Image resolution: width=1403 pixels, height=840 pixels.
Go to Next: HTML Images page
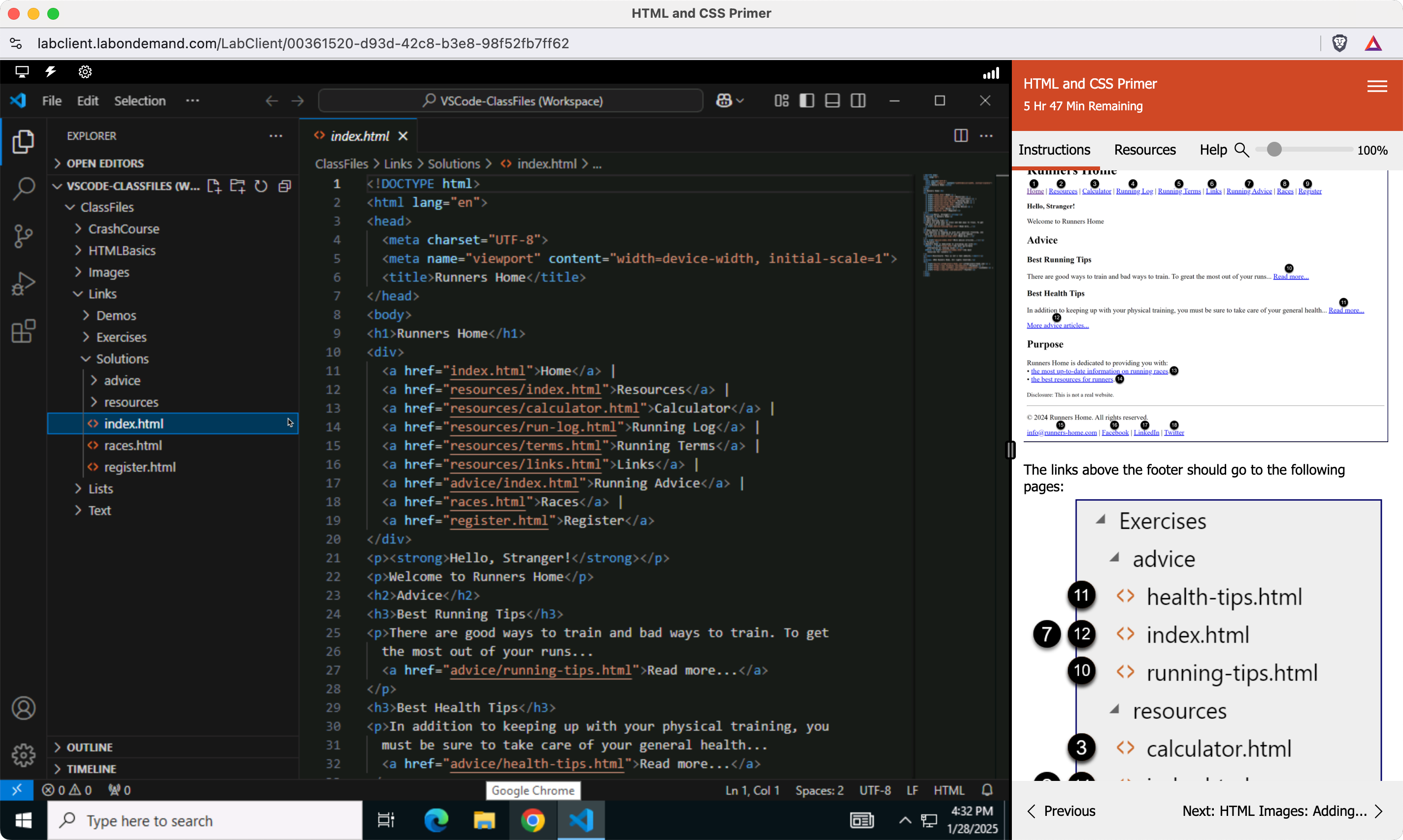1282,811
